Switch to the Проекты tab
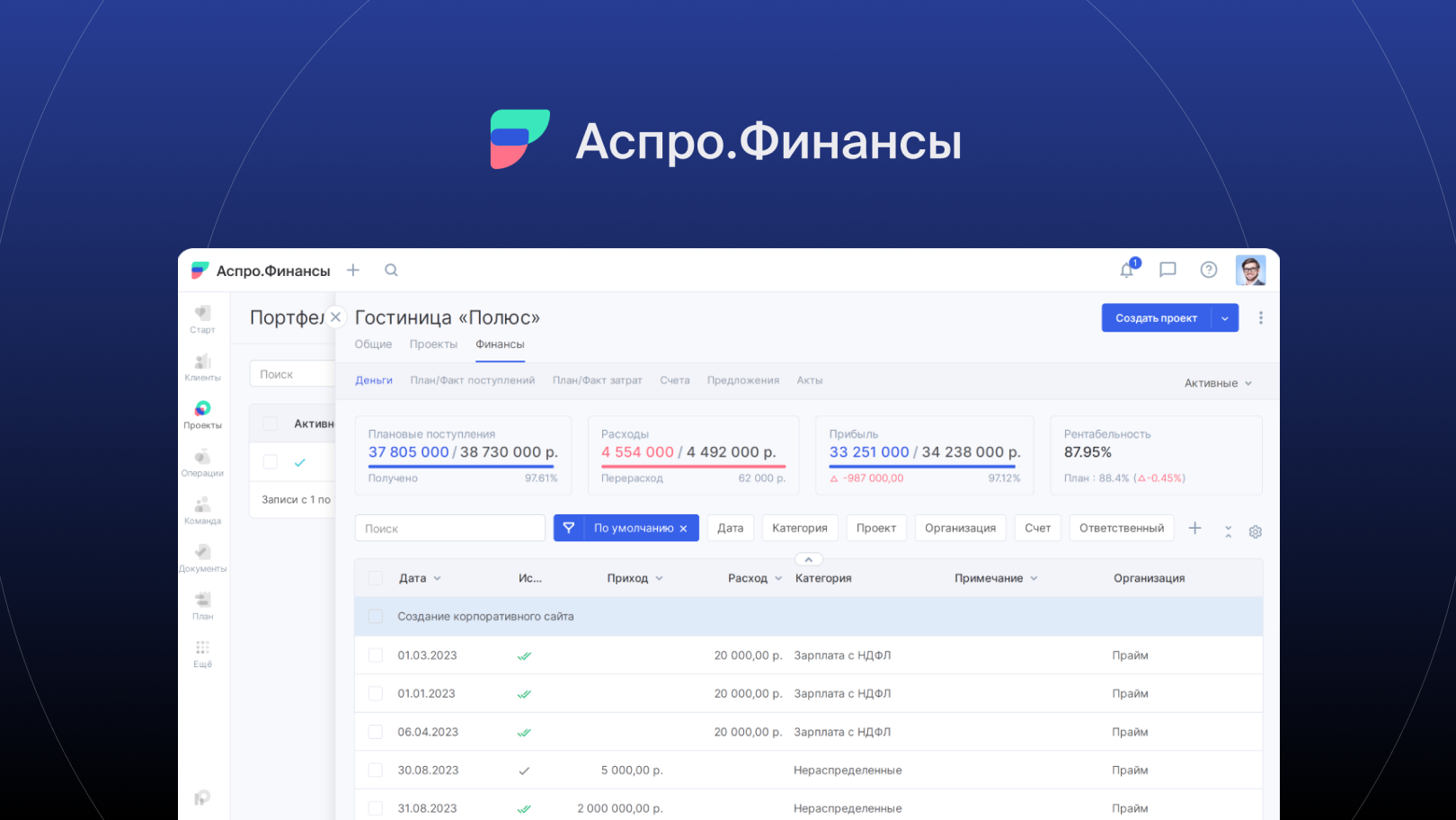This screenshot has height=820, width=1456. [433, 344]
